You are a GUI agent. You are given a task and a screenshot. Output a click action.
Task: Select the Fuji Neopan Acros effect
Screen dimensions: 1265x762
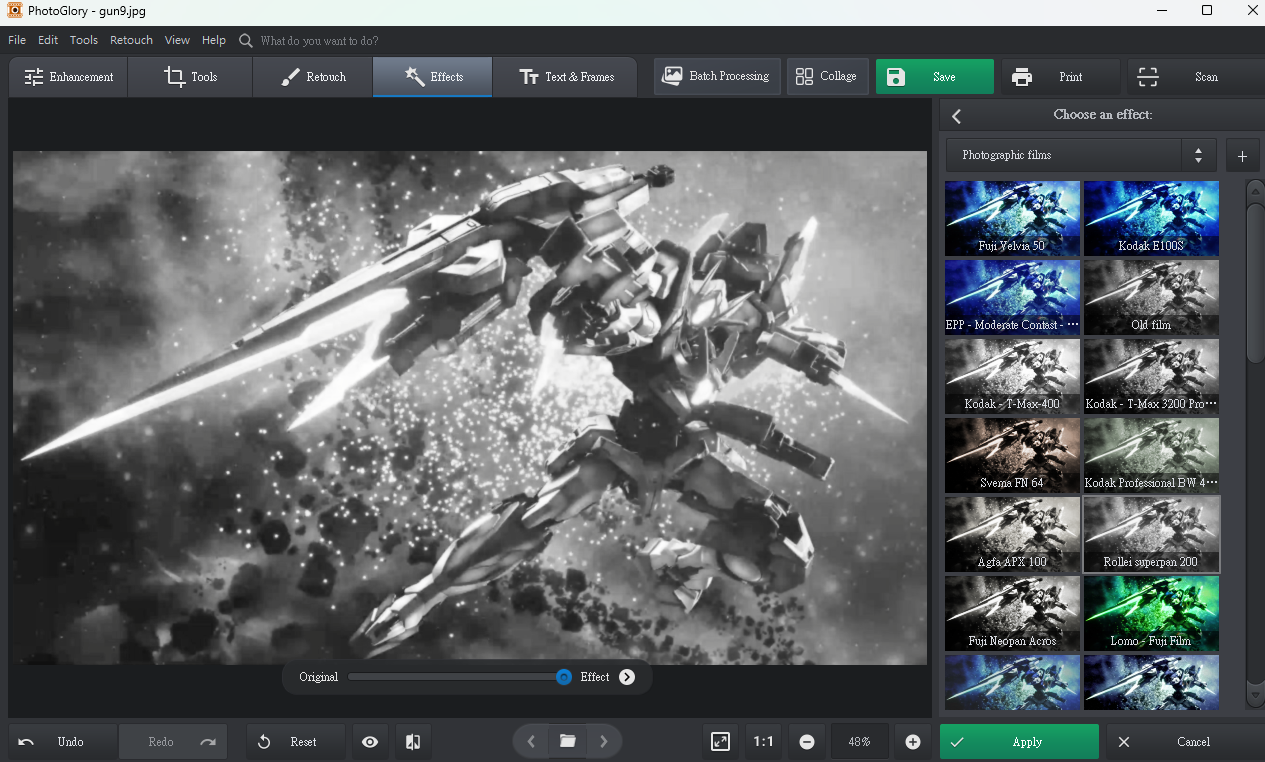(1012, 613)
